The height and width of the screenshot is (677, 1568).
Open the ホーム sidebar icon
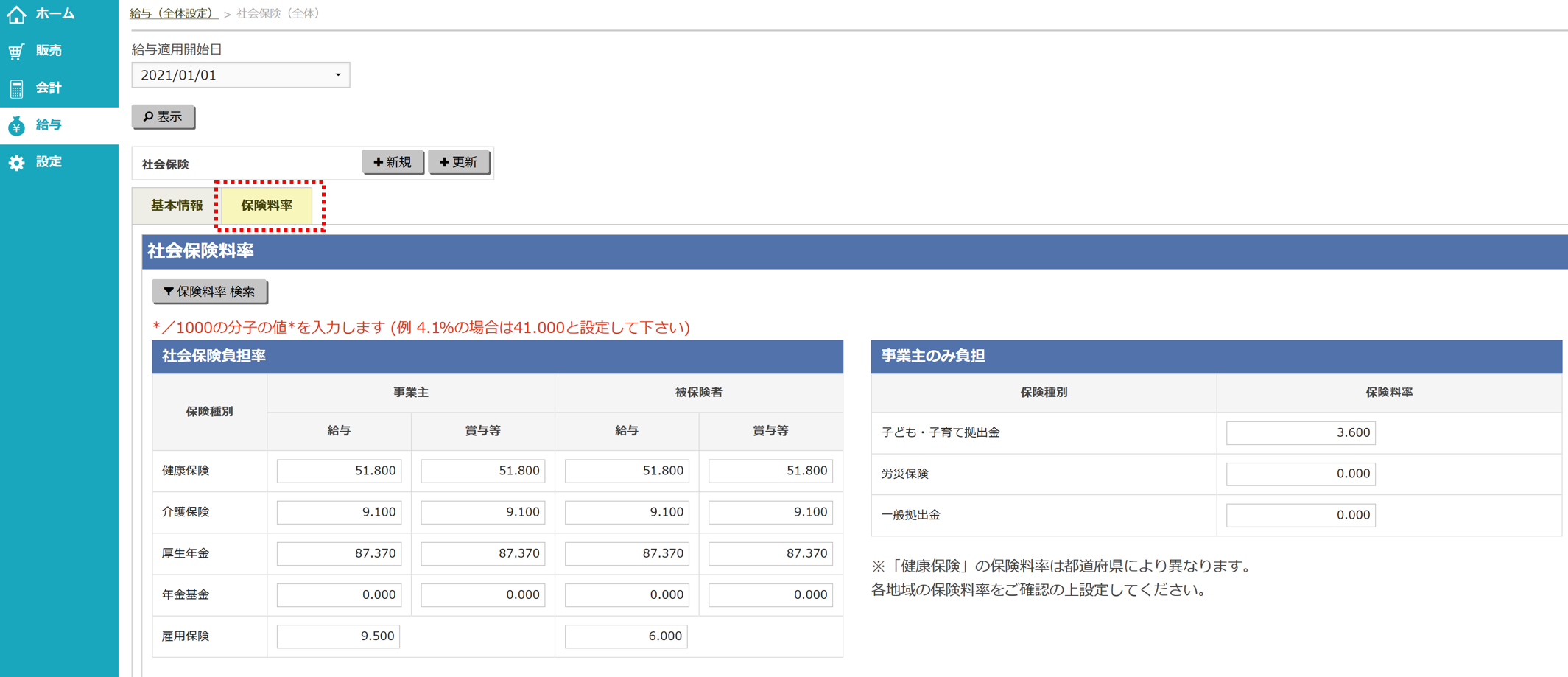click(x=16, y=13)
